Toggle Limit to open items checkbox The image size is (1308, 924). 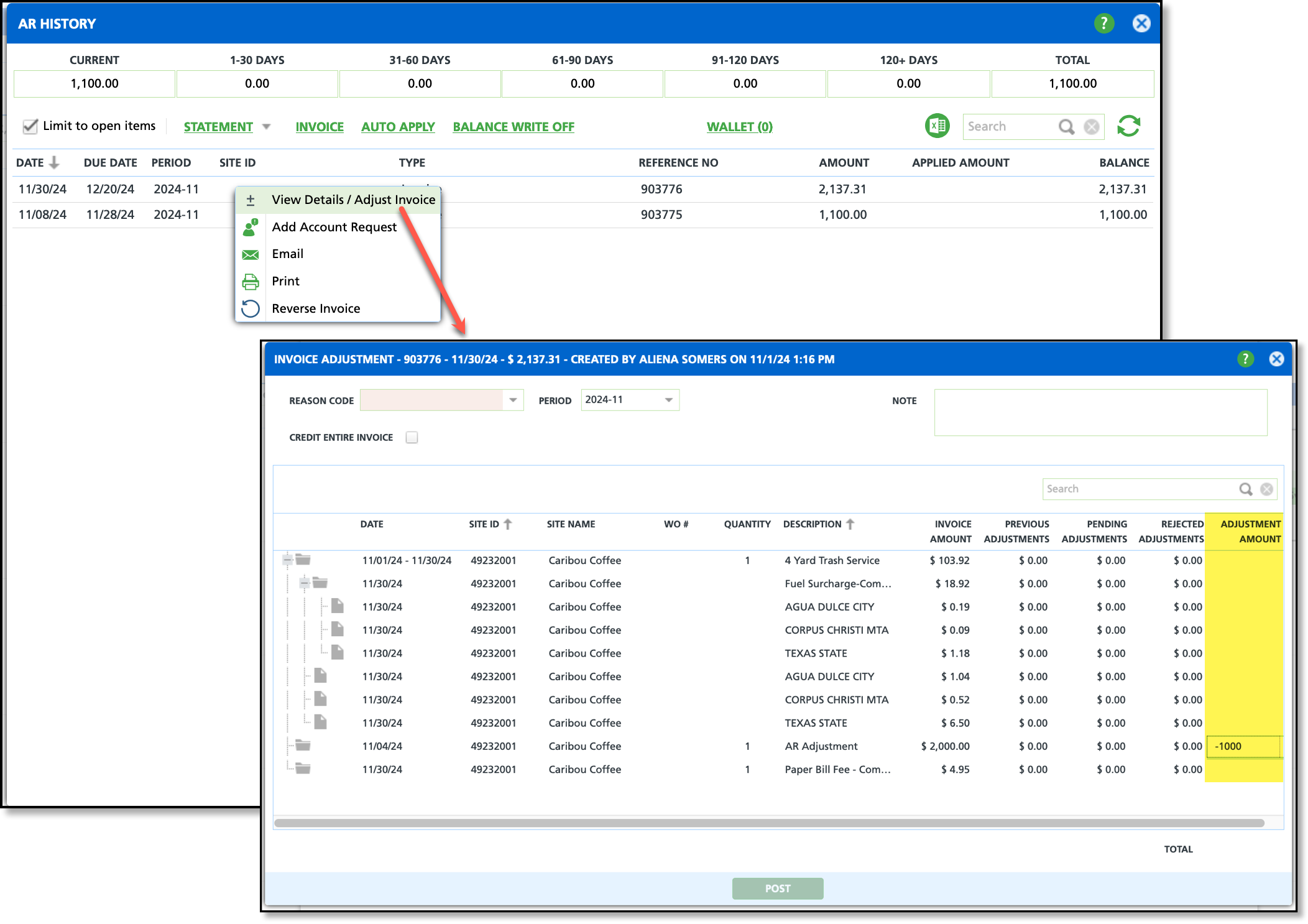(x=30, y=126)
